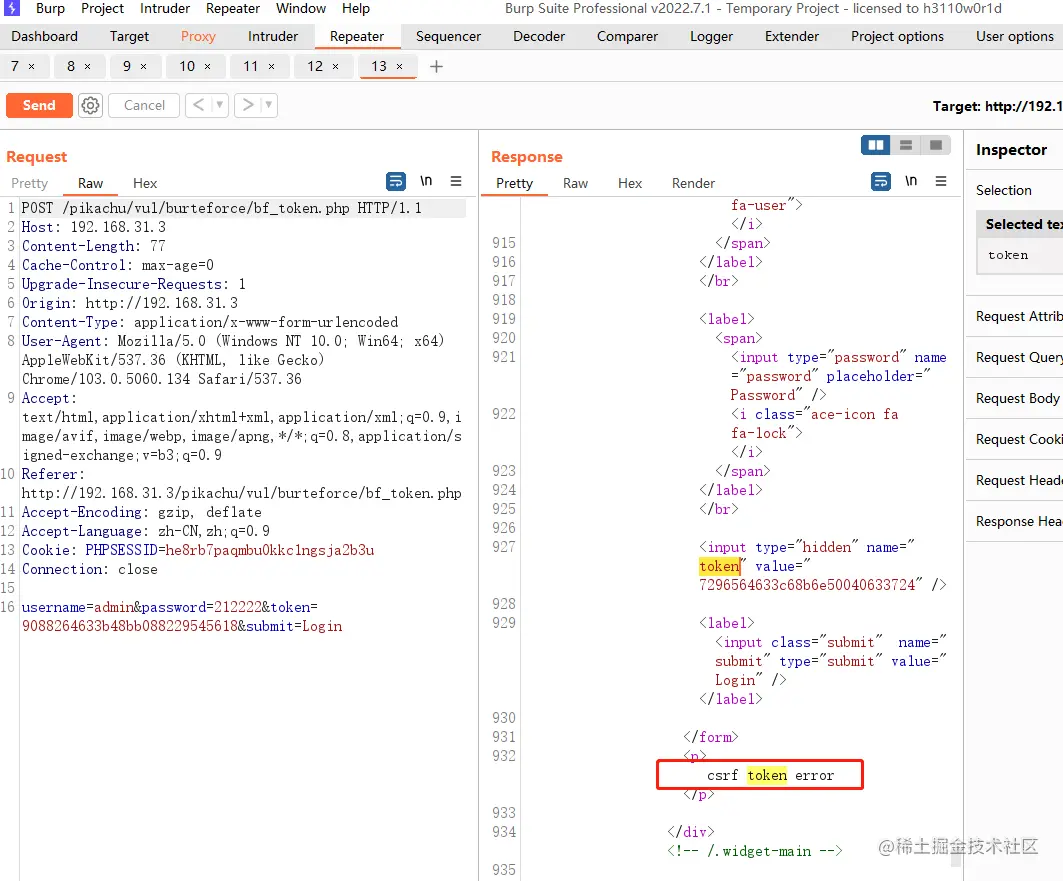Select top-bottom split layout icon
This screenshot has height=881, width=1063.
(906, 145)
